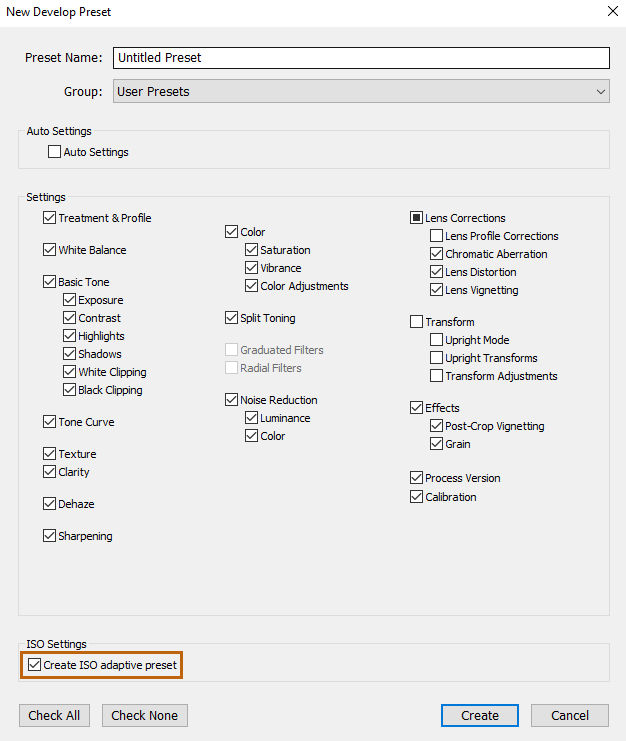This screenshot has width=626, height=741.
Task: Enable the Transform group checkbox
Action: (416, 322)
